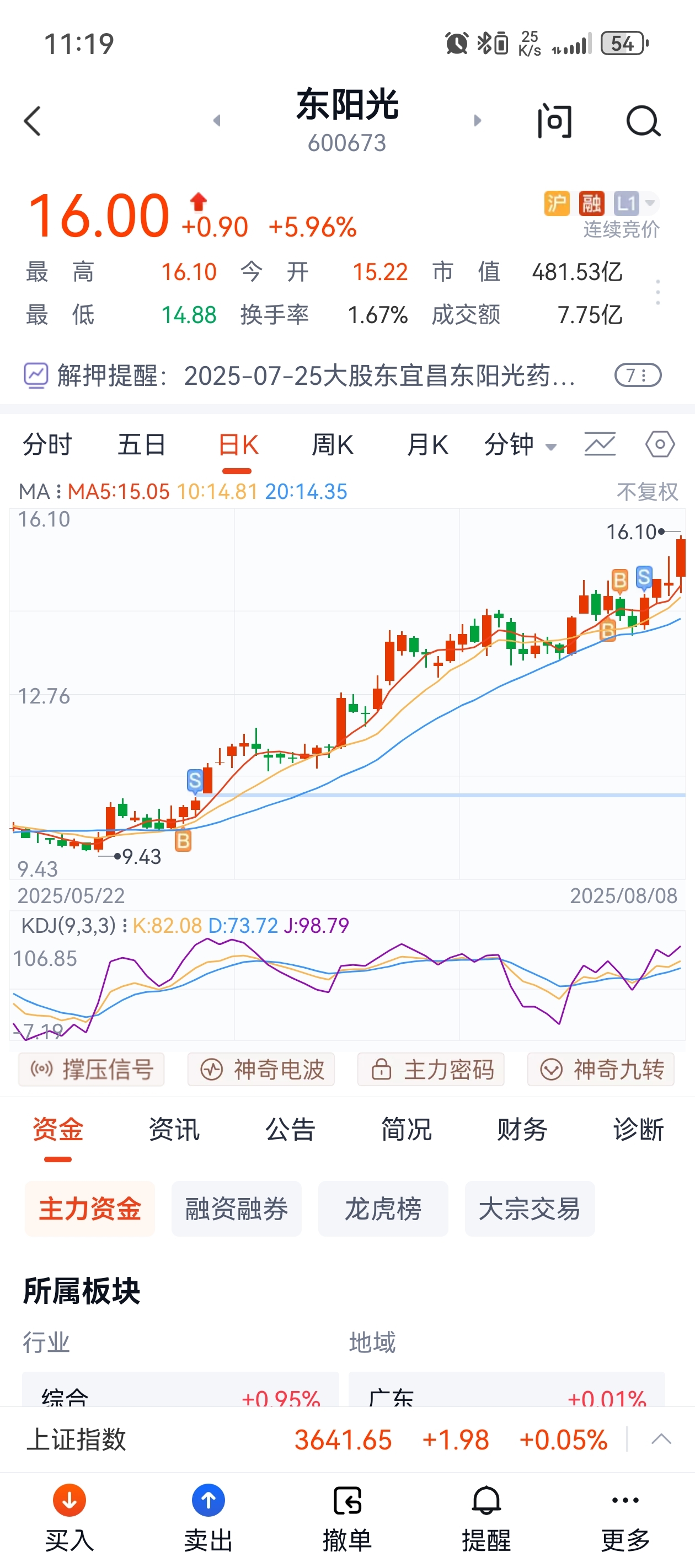Tap the 解押提醒 chart icon
This screenshot has width=695, height=1568.
point(36,375)
